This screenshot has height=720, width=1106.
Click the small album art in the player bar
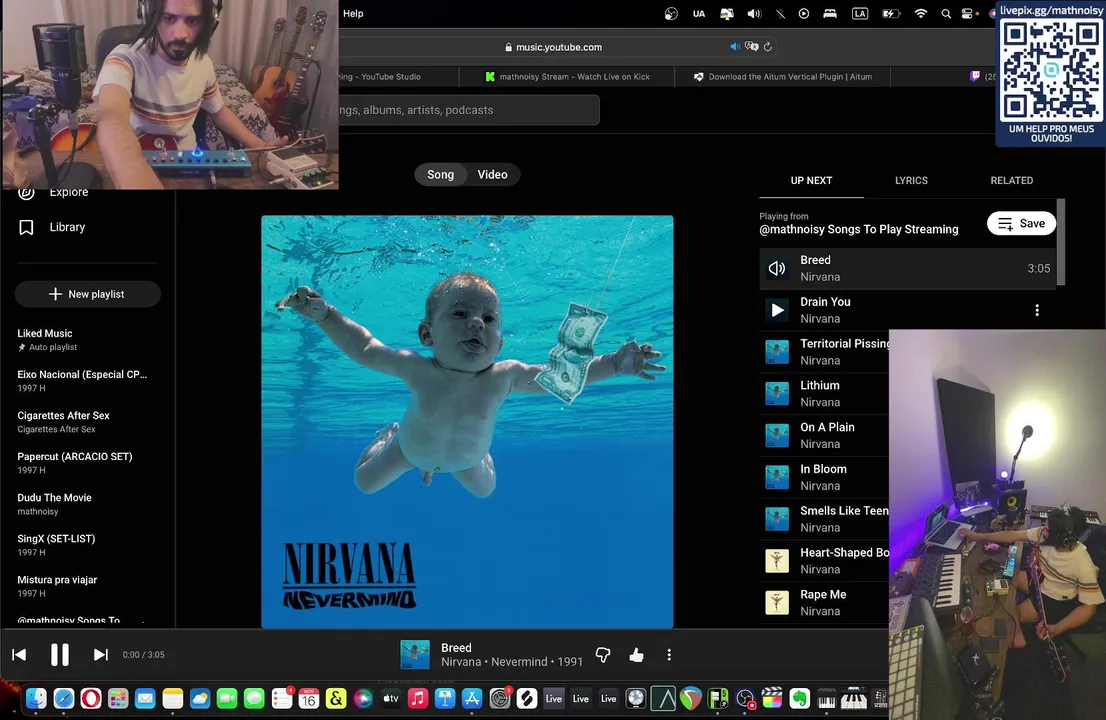(x=415, y=654)
